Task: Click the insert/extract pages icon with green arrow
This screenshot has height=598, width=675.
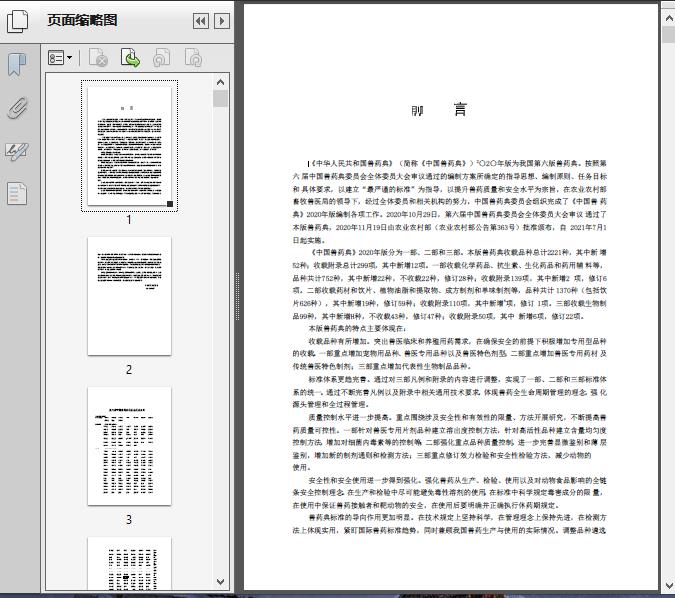Action: [130, 58]
